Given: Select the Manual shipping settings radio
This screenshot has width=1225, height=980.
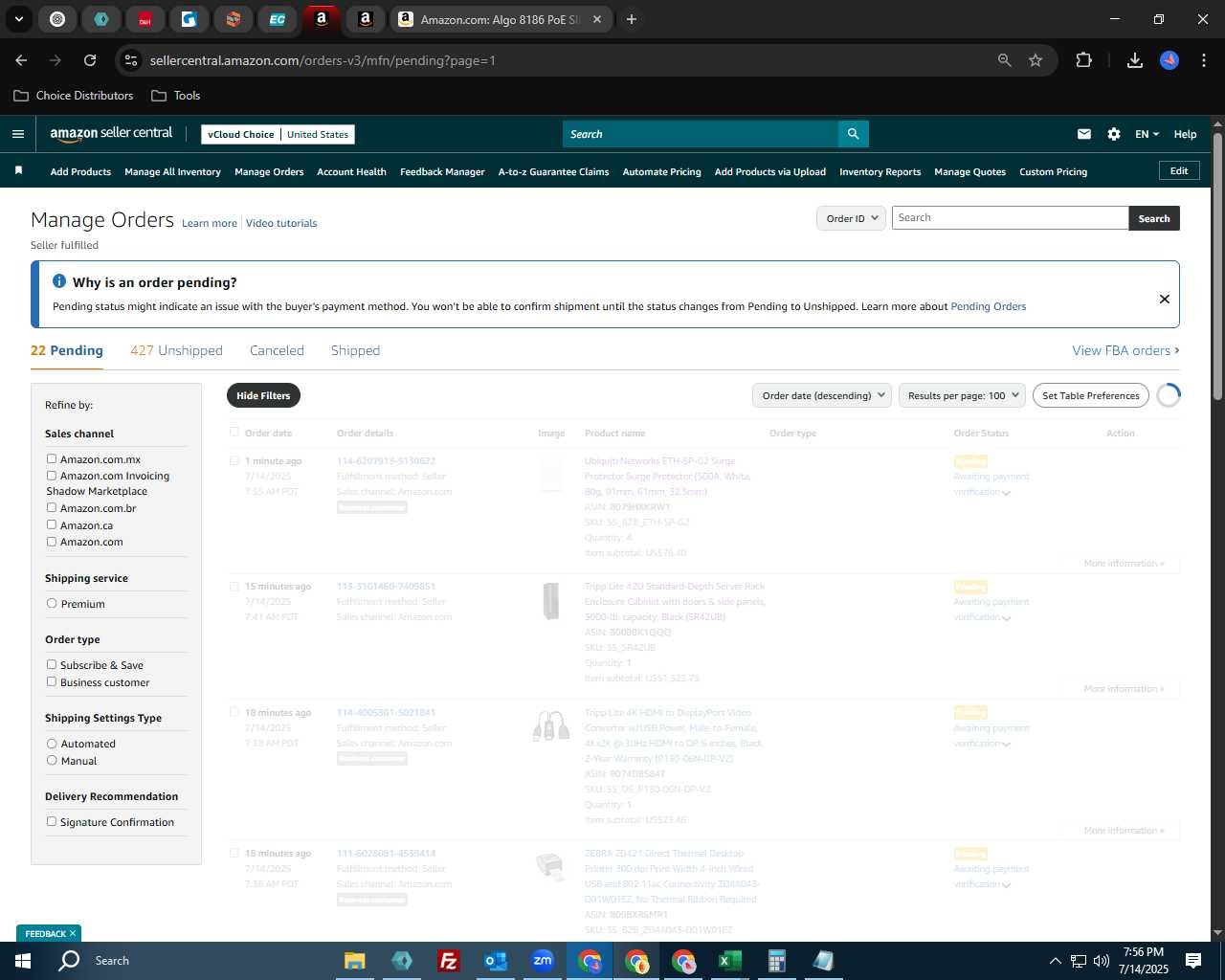Looking at the screenshot, I should tap(52, 760).
